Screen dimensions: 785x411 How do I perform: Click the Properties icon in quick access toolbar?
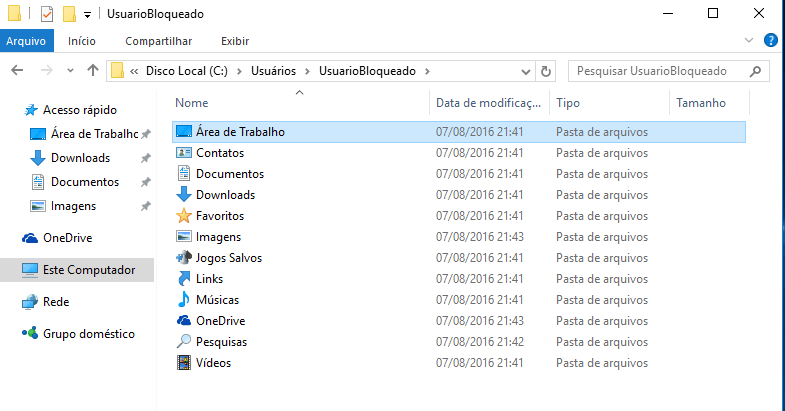coord(47,14)
